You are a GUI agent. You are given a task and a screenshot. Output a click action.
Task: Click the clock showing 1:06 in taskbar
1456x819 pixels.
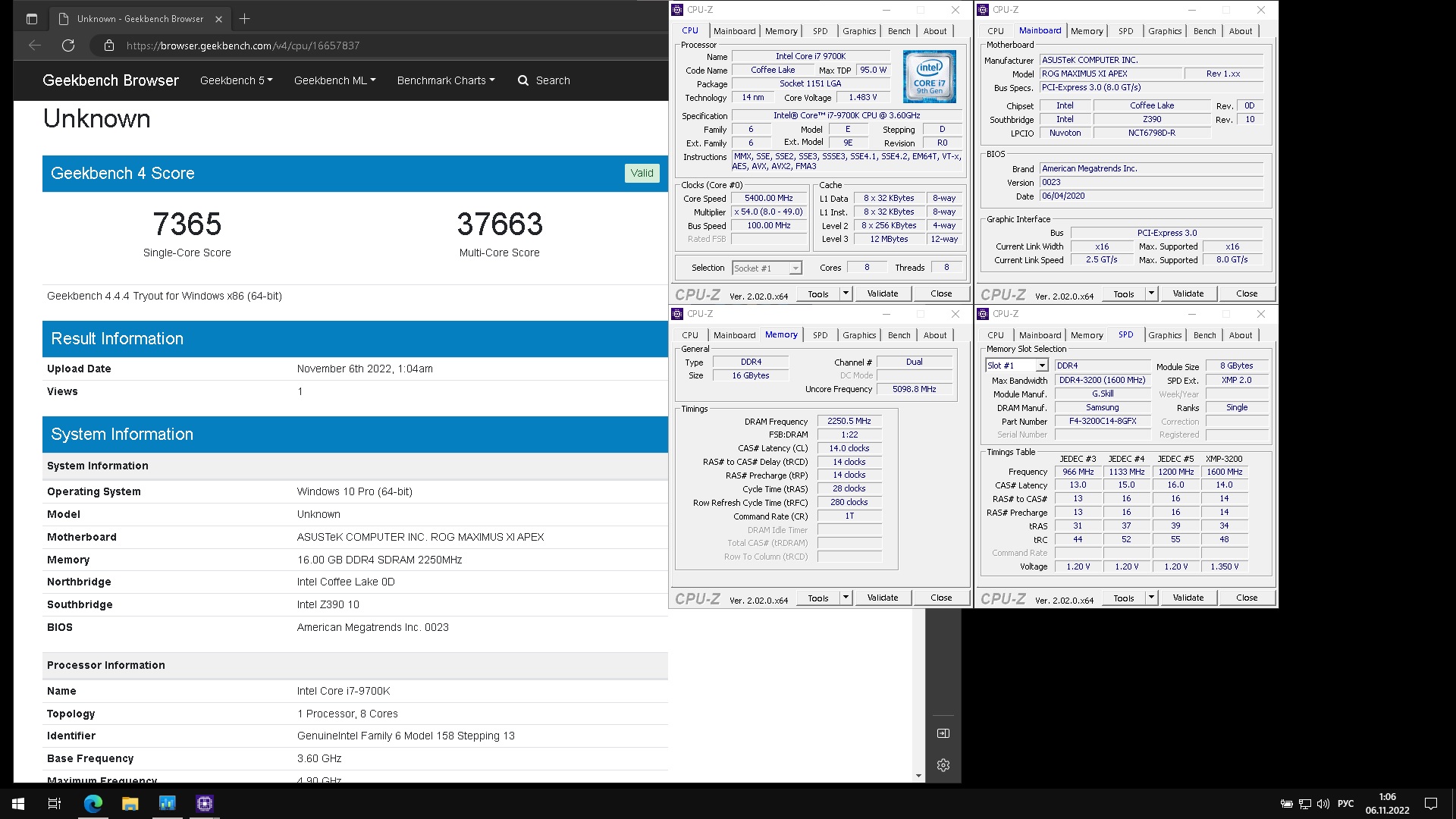click(1387, 797)
